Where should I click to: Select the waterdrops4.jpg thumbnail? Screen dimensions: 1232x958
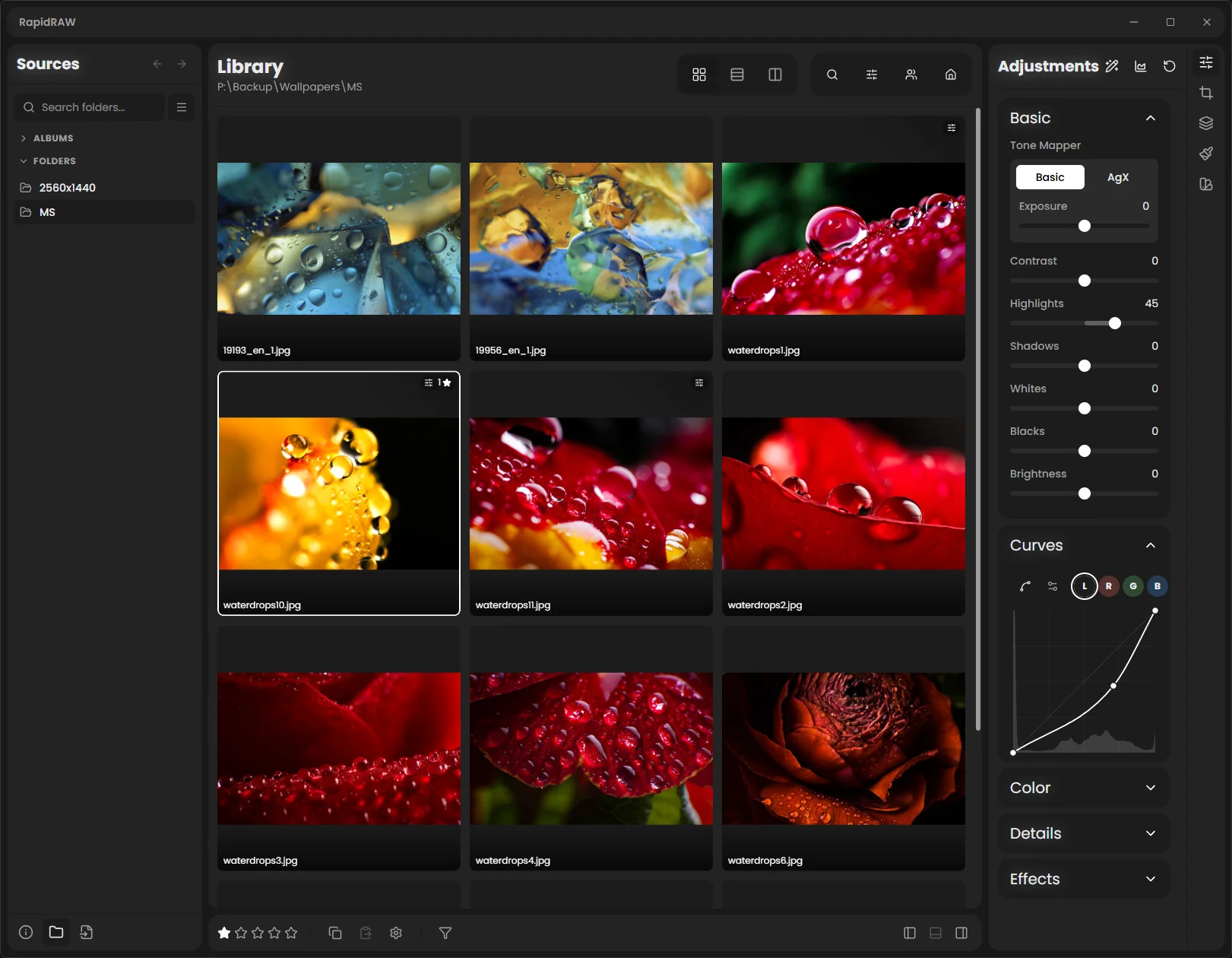coord(591,749)
